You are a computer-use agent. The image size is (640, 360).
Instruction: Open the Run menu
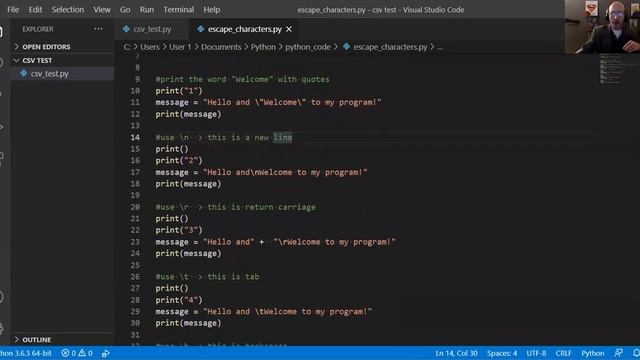[x=147, y=9]
